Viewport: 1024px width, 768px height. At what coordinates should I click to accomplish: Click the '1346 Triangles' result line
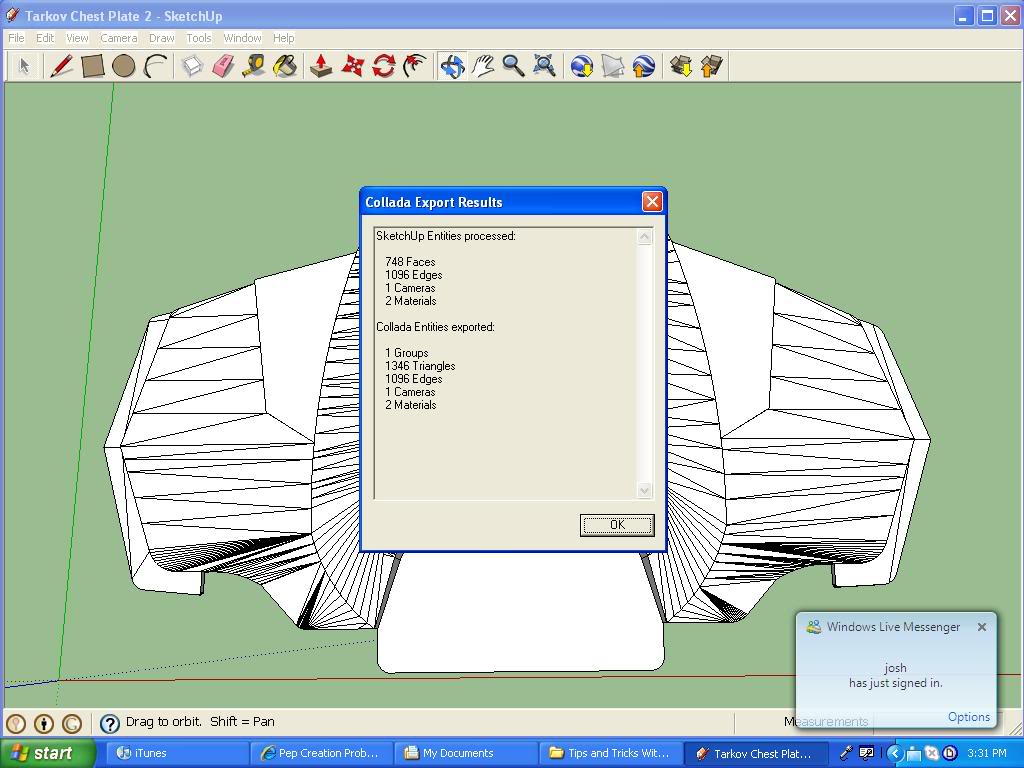tap(420, 366)
